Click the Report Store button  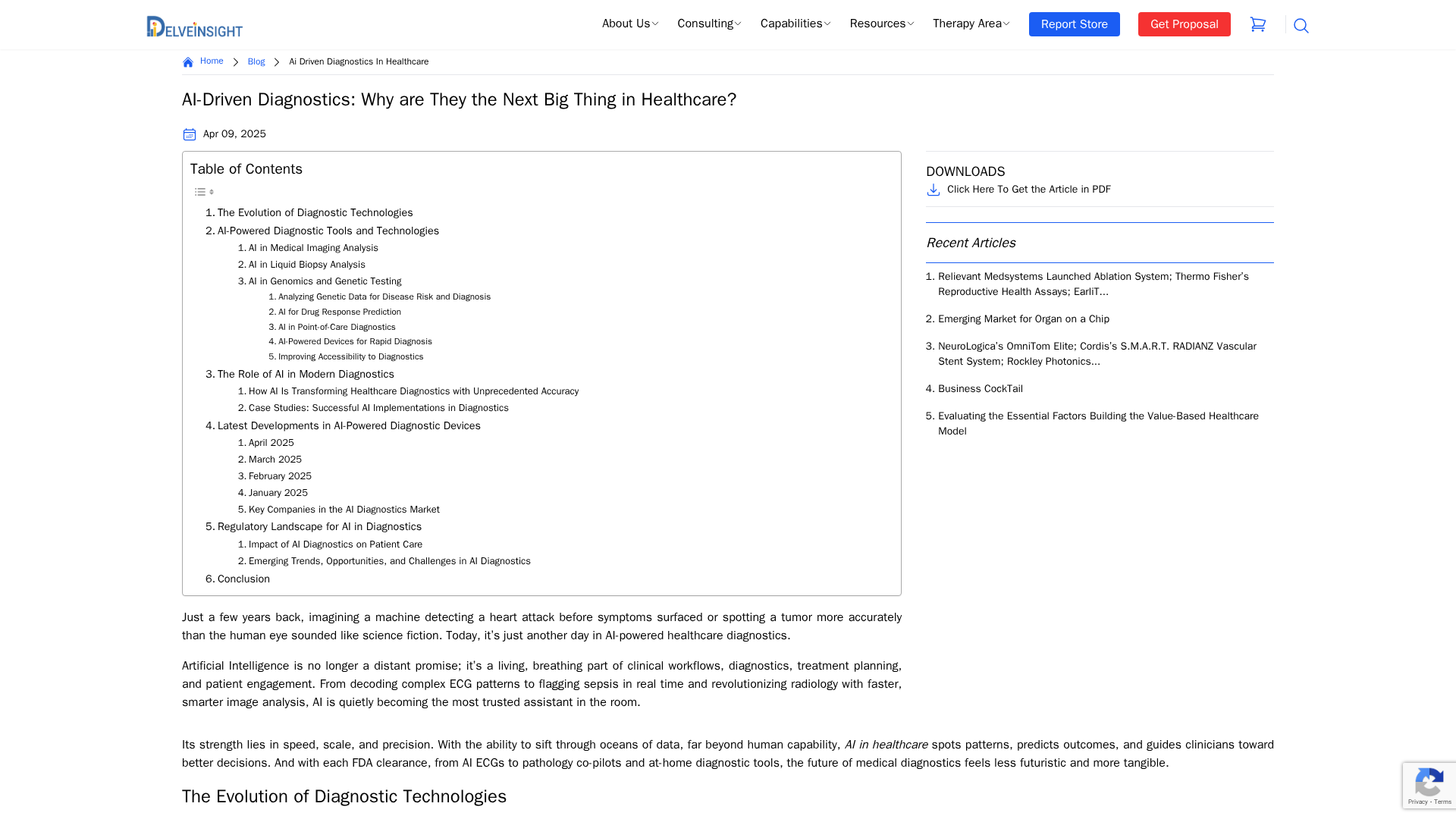(1074, 24)
